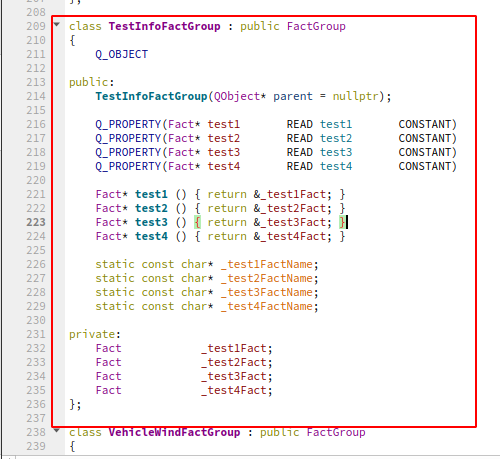Collapse the TestInfoFactGroup class fold arrow
Screen dimensions: 500x459
(57, 24)
